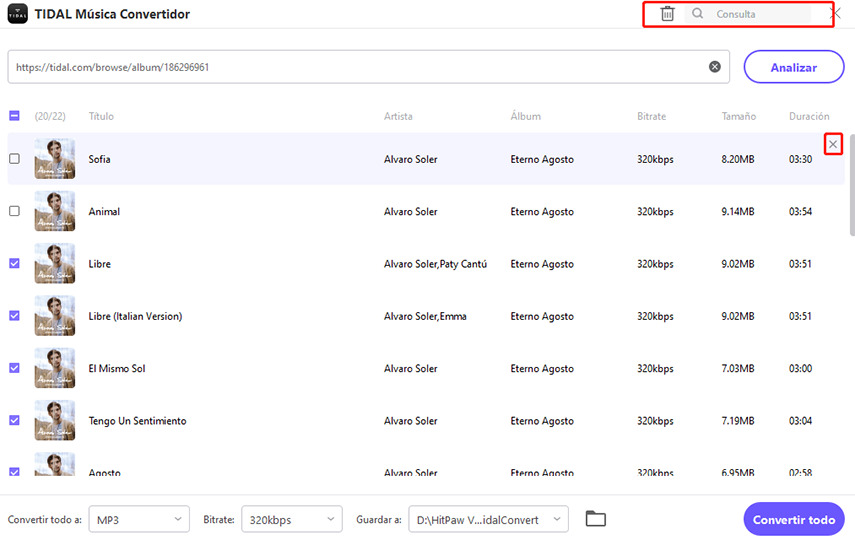Click the 03:00 duration value
This screenshot has width=855, height=540.
(800, 369)
